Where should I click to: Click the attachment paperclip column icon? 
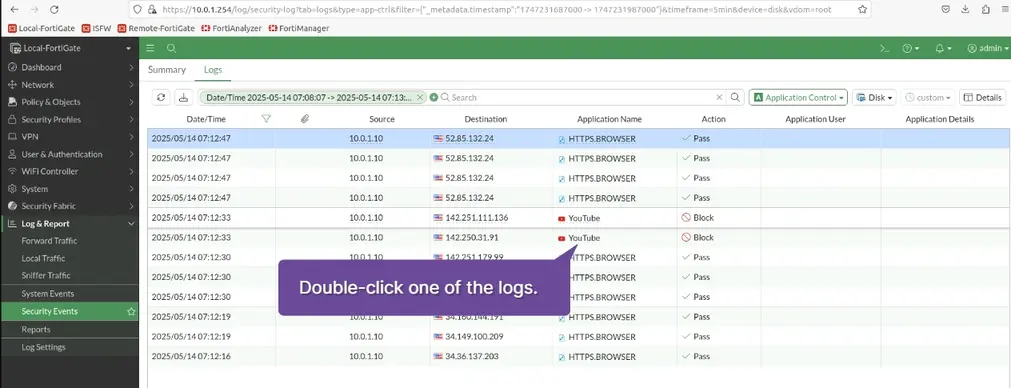point(305,119)
